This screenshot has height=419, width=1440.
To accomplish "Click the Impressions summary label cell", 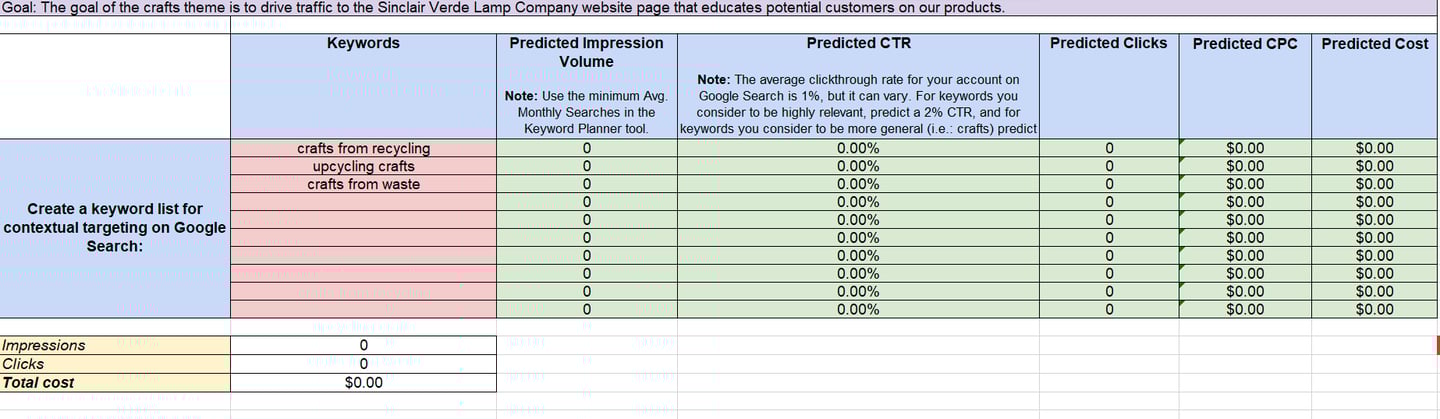I will tap(115, 345).
